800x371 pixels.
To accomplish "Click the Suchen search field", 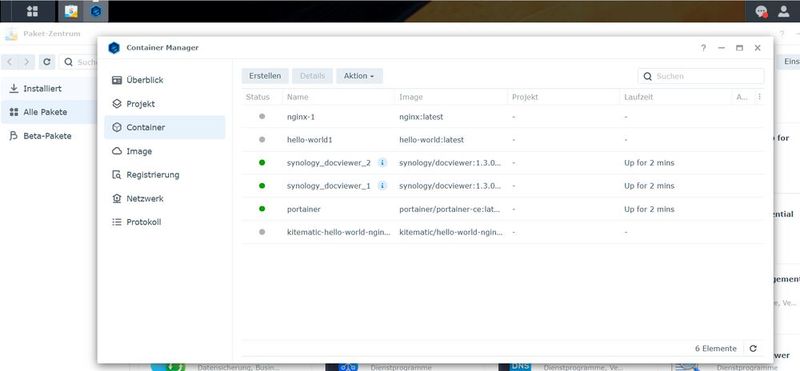I will point(701,76).
